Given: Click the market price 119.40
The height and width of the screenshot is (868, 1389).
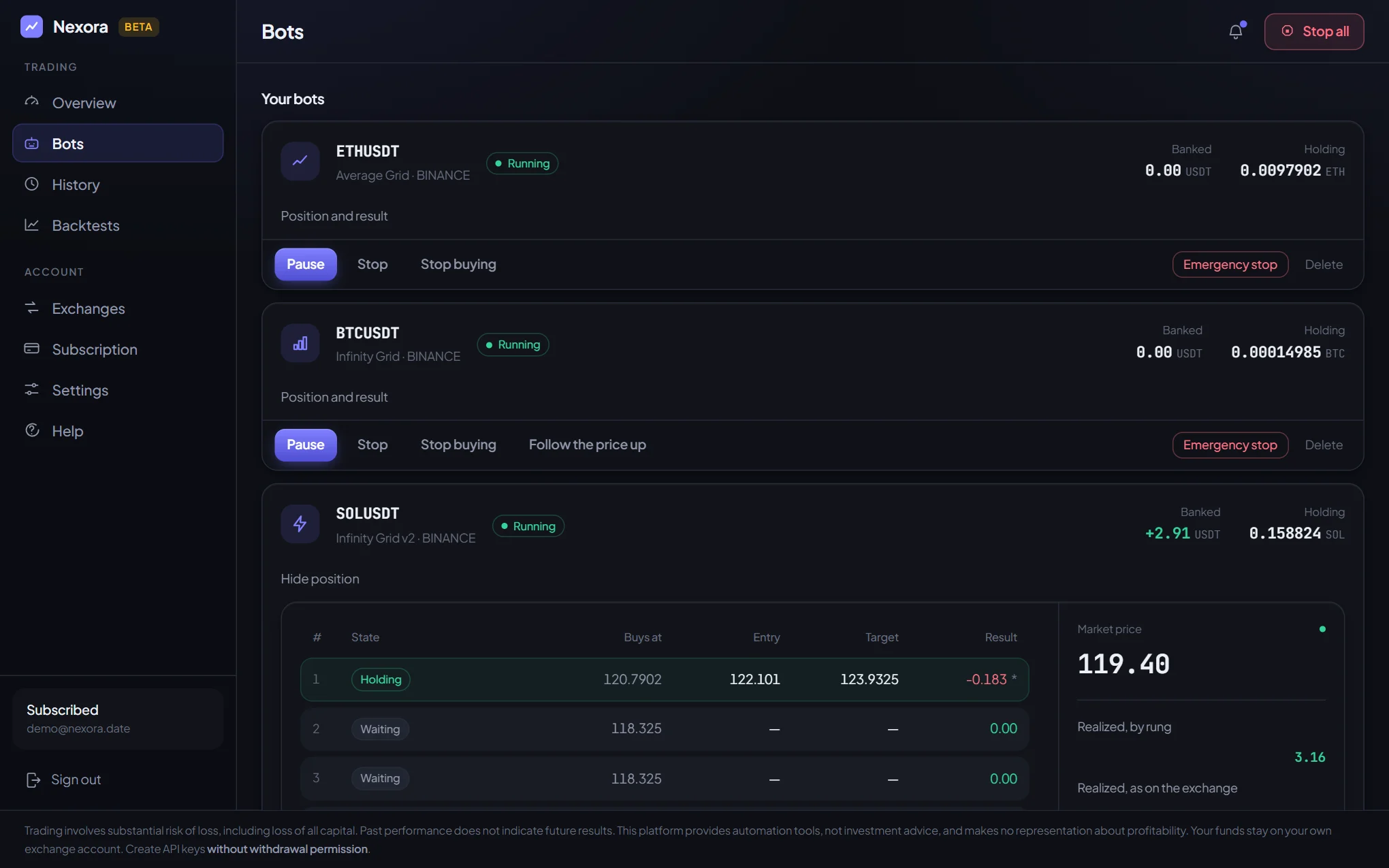Looking at the screenshot, I should coord(1123,664).
